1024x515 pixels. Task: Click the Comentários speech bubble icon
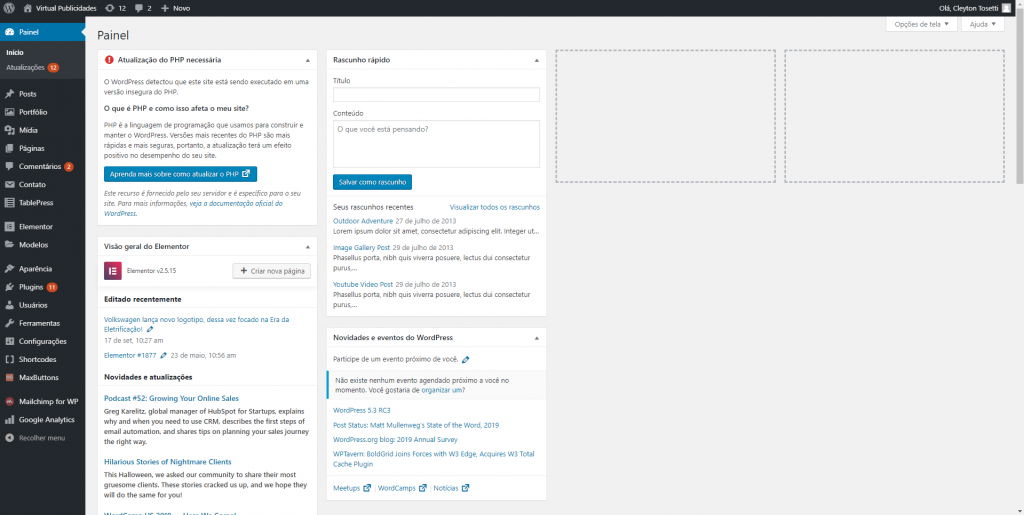[x=9, y=166]
